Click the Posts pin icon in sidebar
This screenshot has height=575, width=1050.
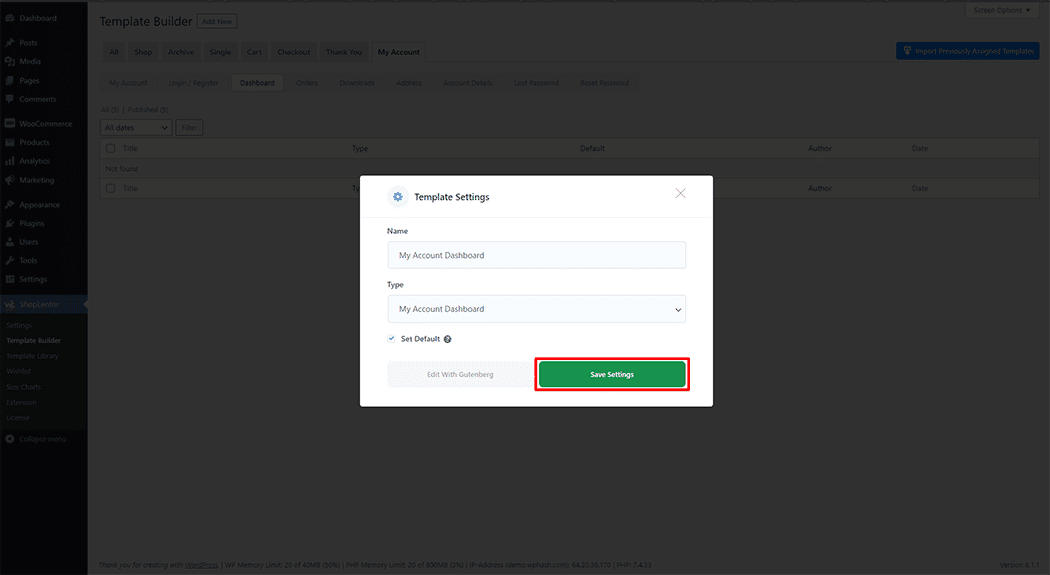click(10, 43)
